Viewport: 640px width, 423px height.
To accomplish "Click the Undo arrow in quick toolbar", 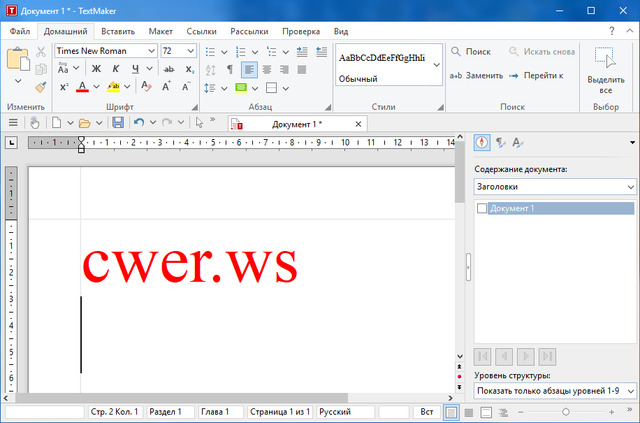I will coord(138,123).
